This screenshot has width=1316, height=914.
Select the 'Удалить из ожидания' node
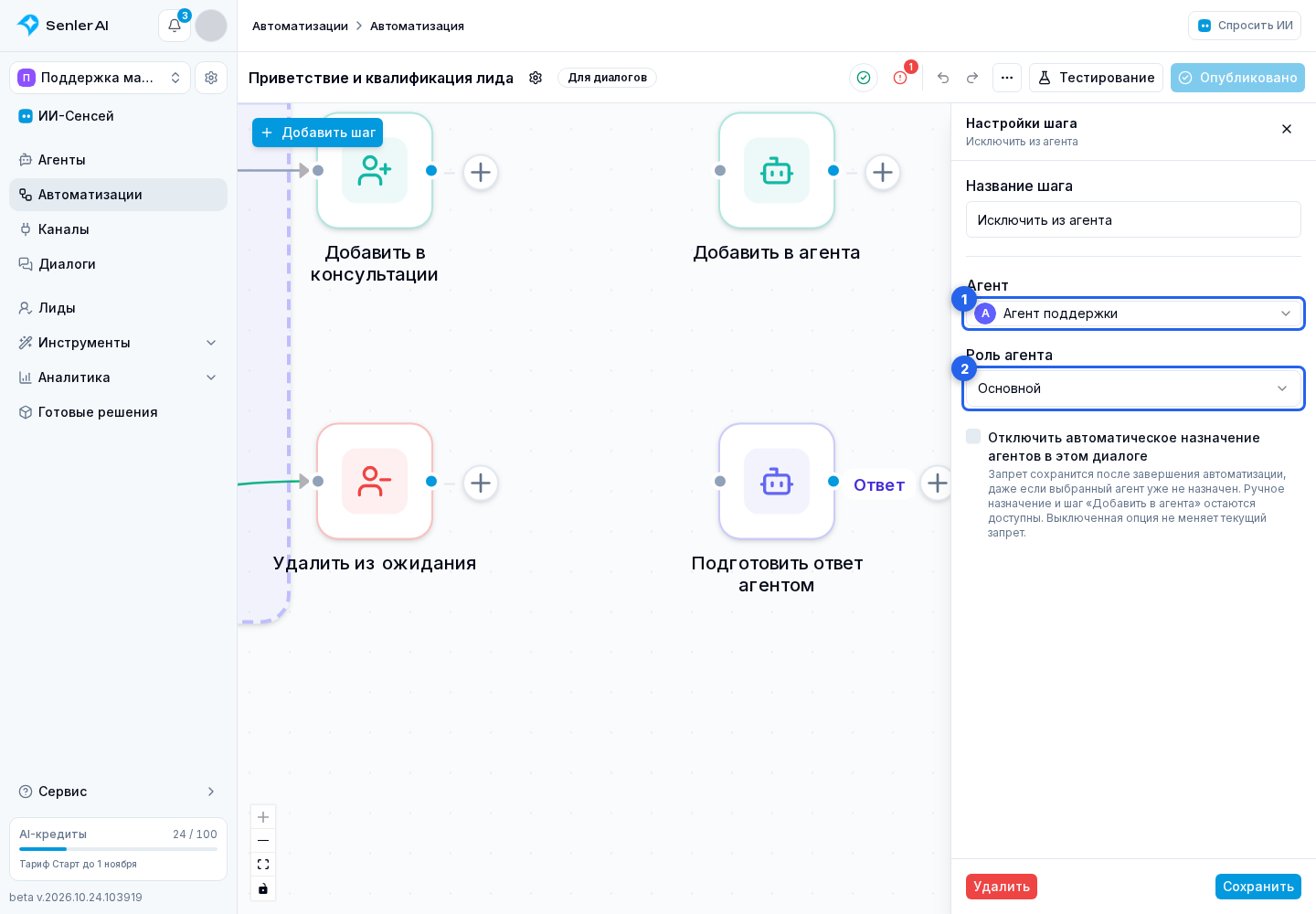click(x=375, y=482)
